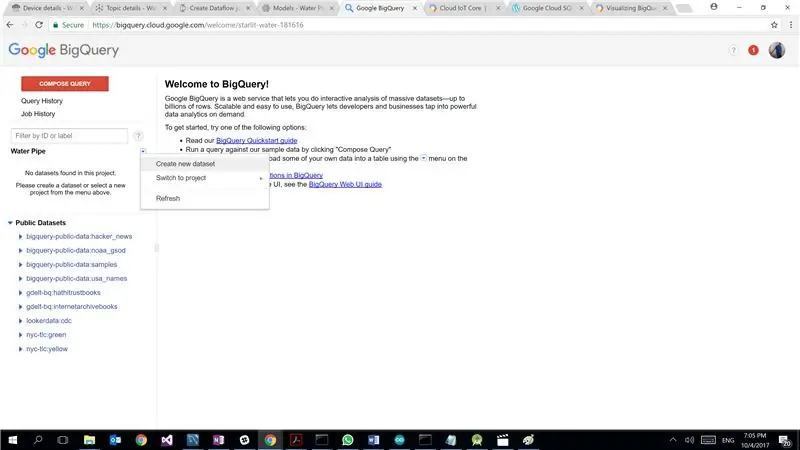The image size is (800, 450).
Task: Open the red notification alert icon
Action: tap(753, 50)
